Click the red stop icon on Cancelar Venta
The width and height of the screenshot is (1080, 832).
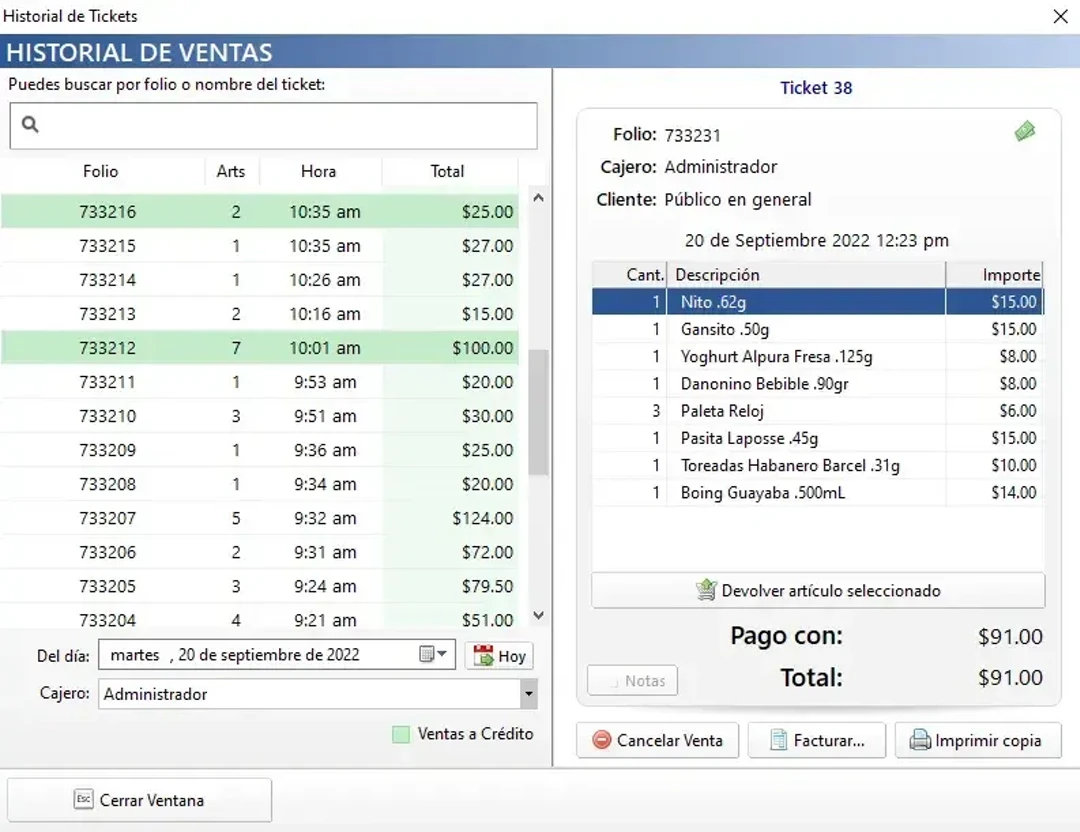(x=602, y=741)
